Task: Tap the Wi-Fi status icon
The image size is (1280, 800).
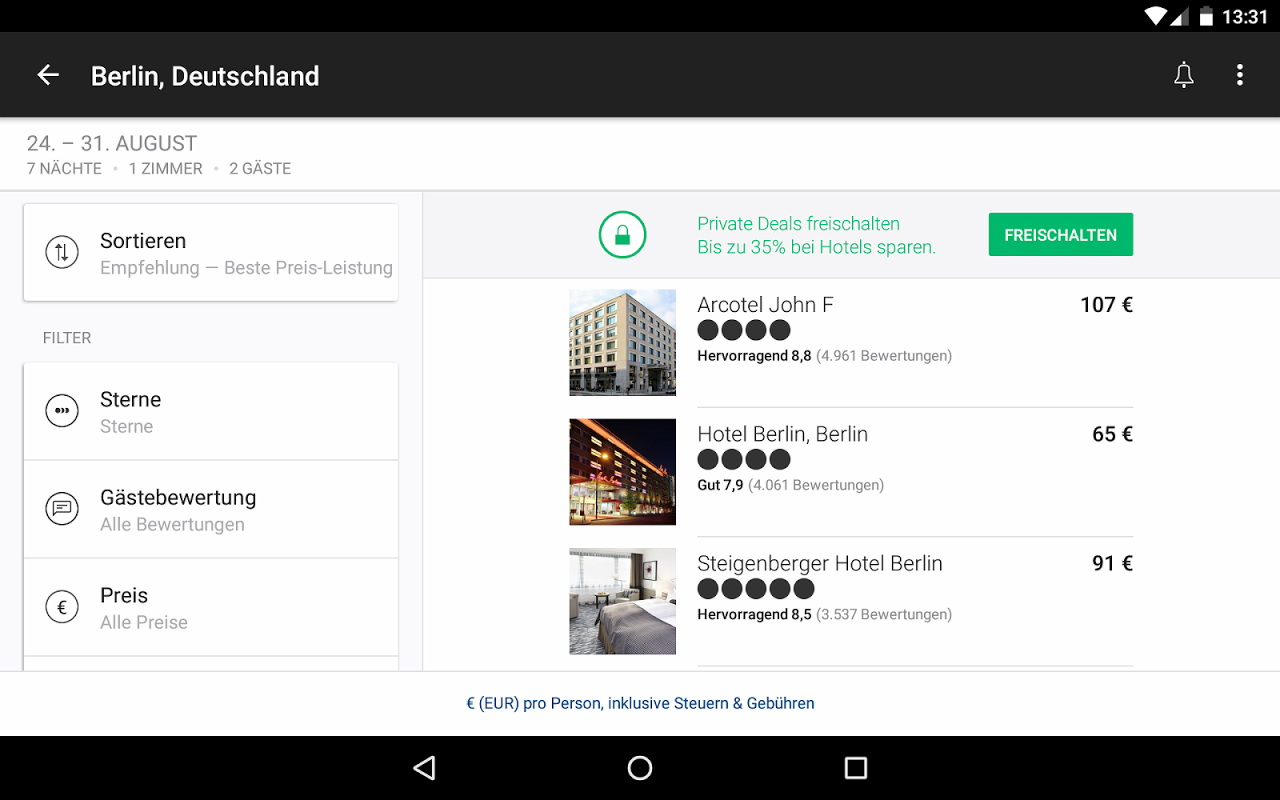Action: (x=1156, y=16)
